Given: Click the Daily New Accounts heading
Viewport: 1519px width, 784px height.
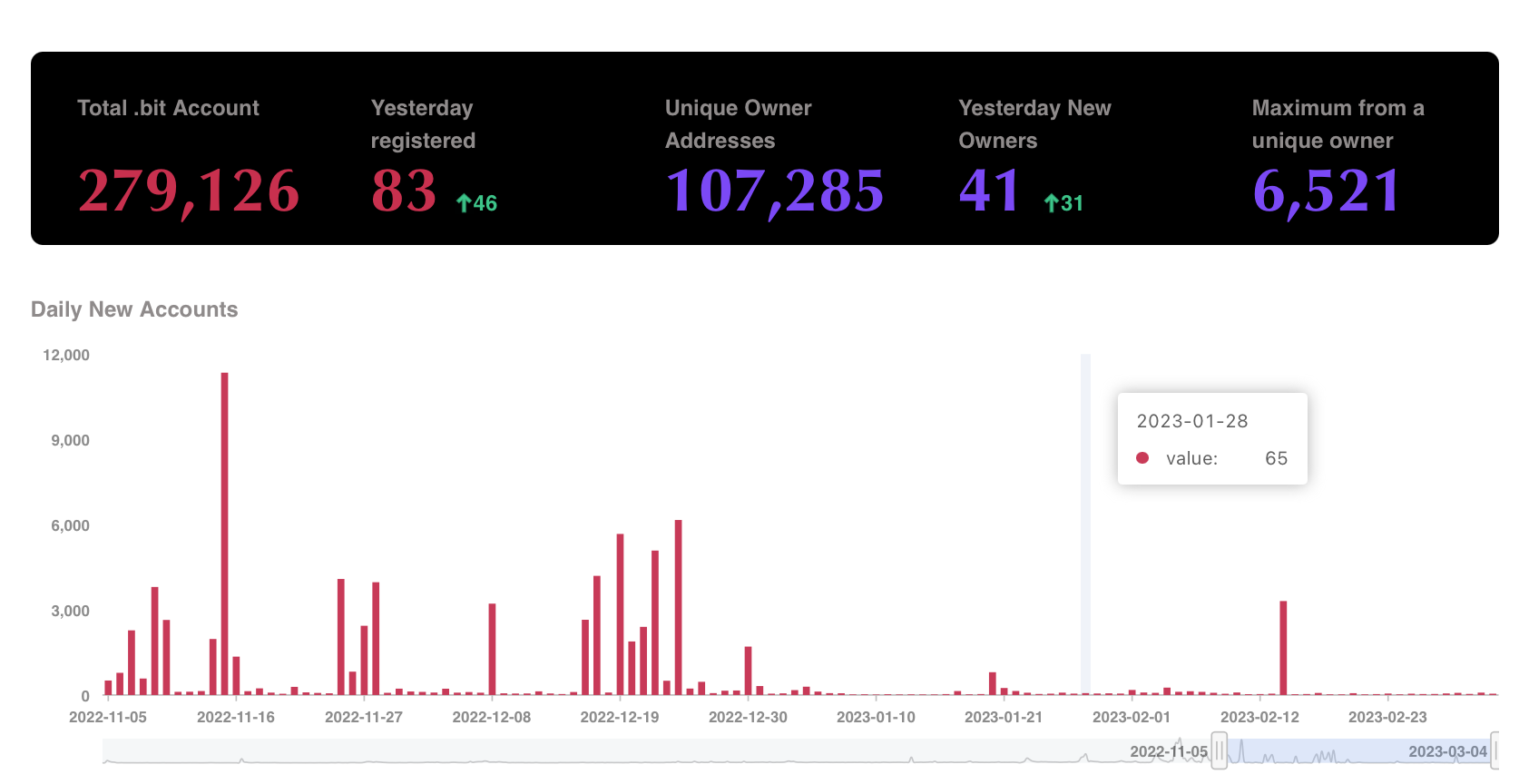Looking at the screenshot, I should (134, 309).
